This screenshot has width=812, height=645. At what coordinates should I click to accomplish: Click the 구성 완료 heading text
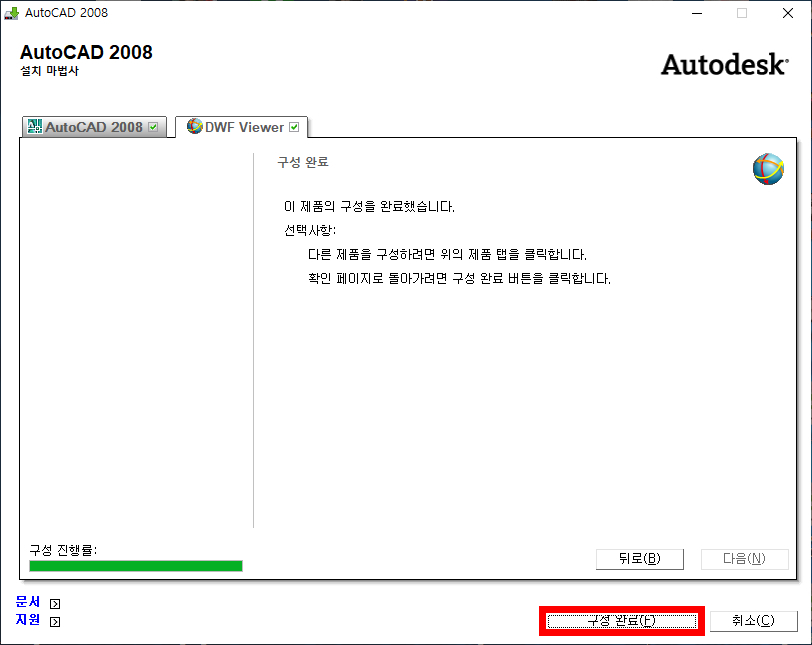[x=303, y=162]
